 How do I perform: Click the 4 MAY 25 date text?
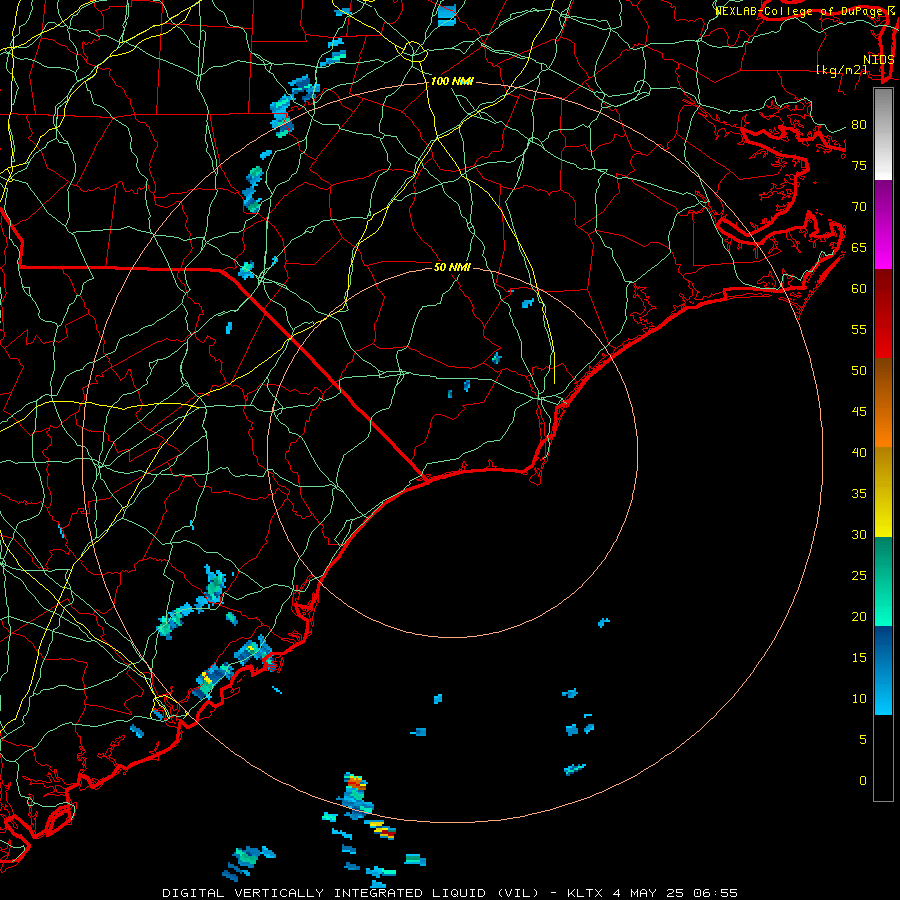point(651,893)
